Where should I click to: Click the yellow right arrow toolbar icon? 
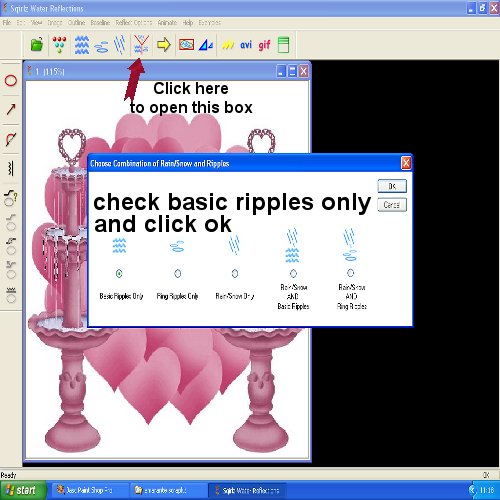(x=163, y=44)
